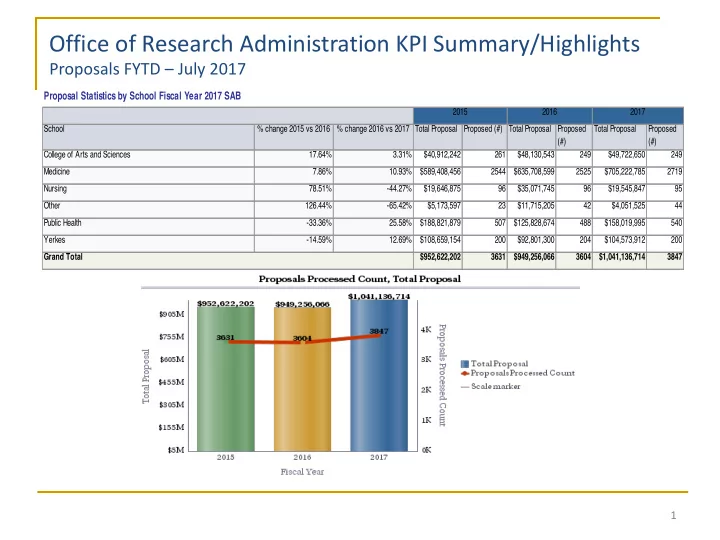Click the blue 2016 header cell in the table
Image resolution: width=720 pixels, height=540 pixels.
[x=550, y=115]
